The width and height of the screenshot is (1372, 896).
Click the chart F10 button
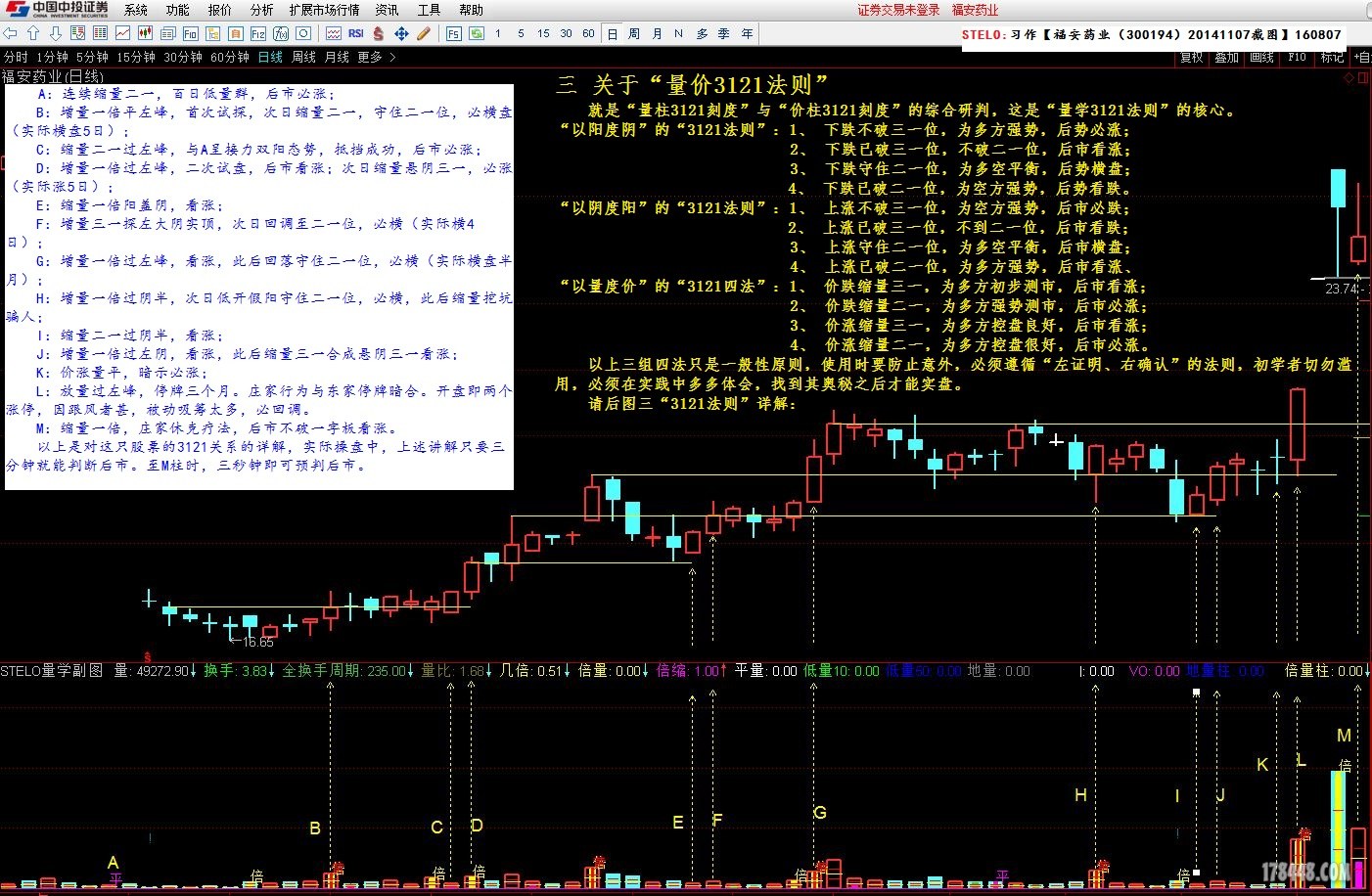1297,58
